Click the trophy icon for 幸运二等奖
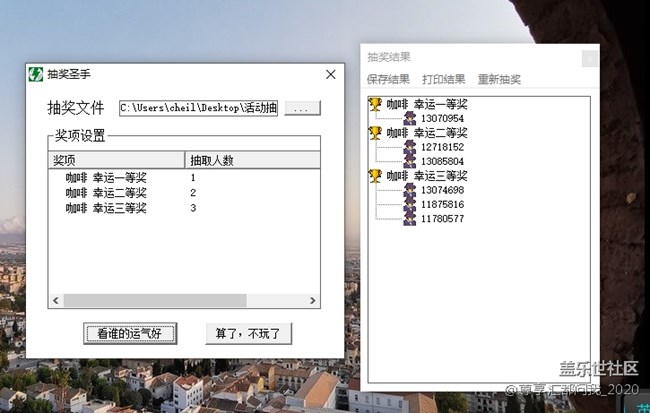The image size is (650, 413). (376, 133)
